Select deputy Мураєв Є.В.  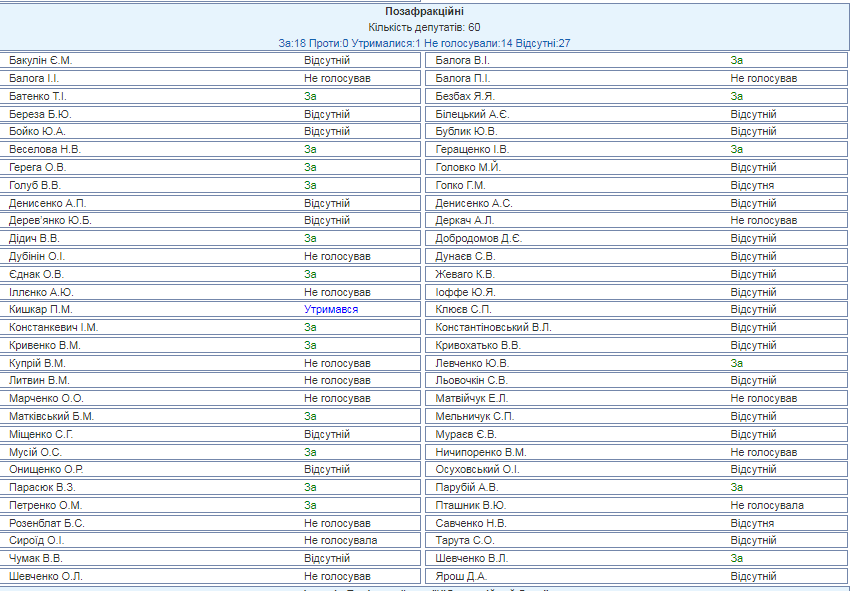[466, 434]
